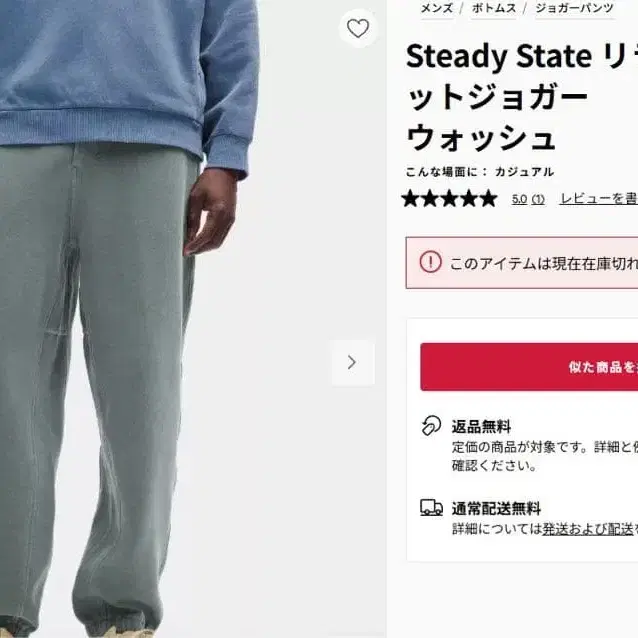Click the five-star rating display

tap(450, 199)
